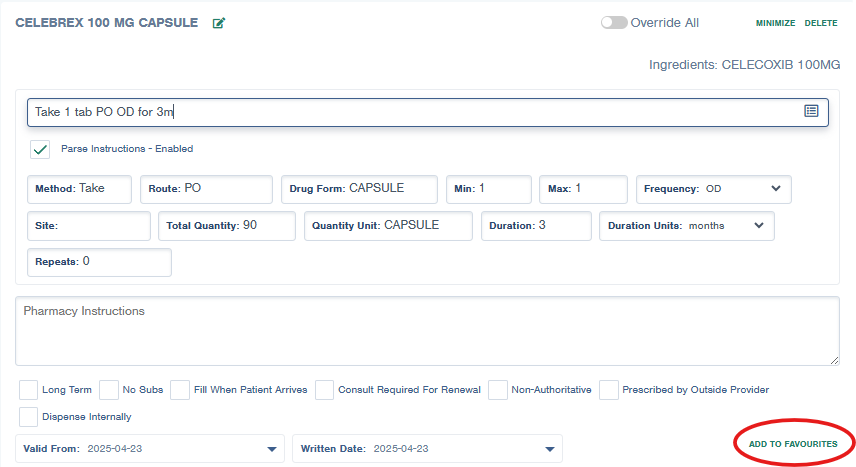Screen dimensions: 856x467
Task: Click the edit icon beside Celebrex title
Action: tap(219, 23)
